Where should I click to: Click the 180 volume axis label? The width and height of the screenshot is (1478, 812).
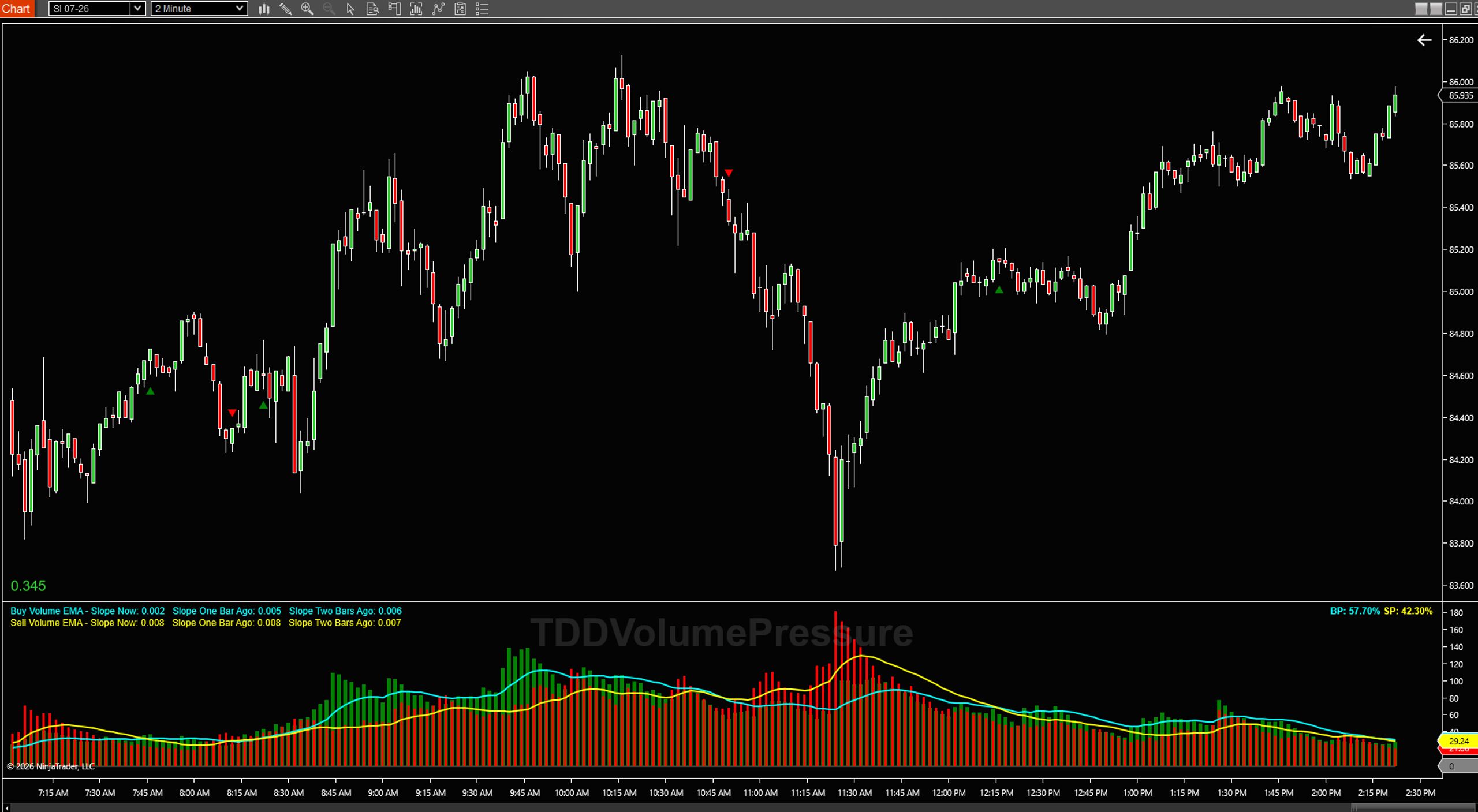1456,612
